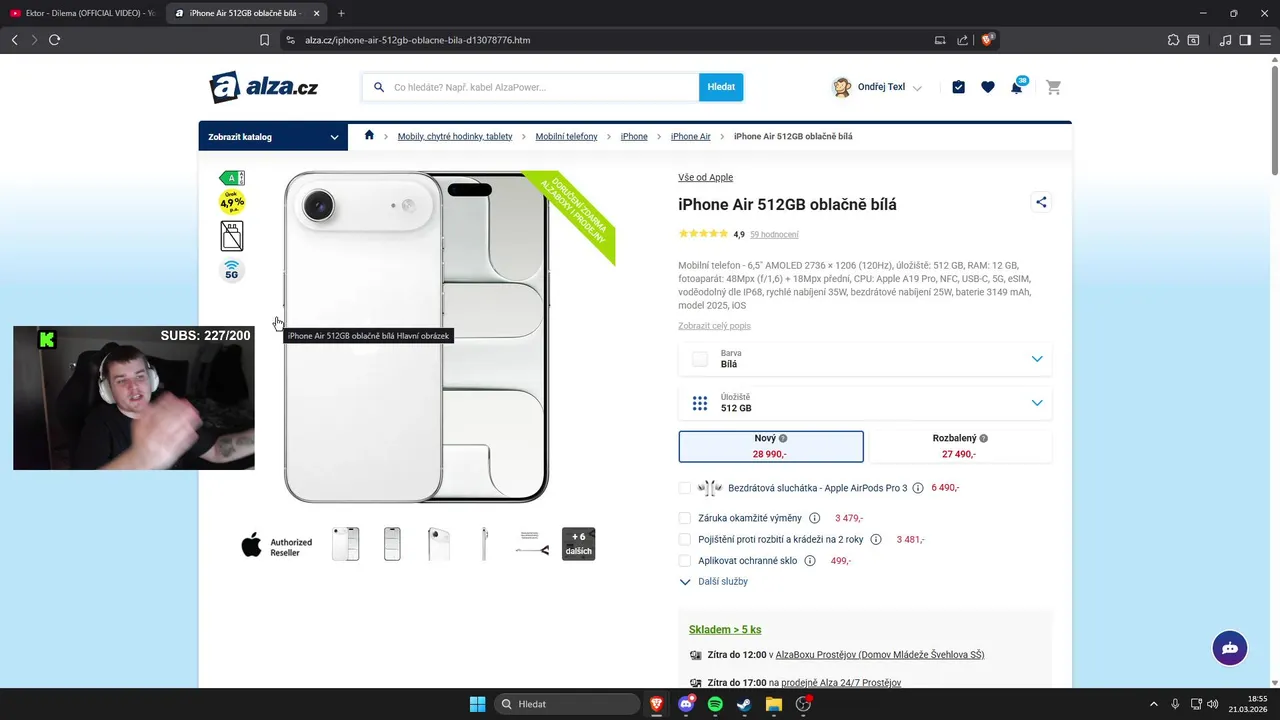1280x720 pixels.
Task: Launch Spotify from the taskbar
Action: point(715,704)
